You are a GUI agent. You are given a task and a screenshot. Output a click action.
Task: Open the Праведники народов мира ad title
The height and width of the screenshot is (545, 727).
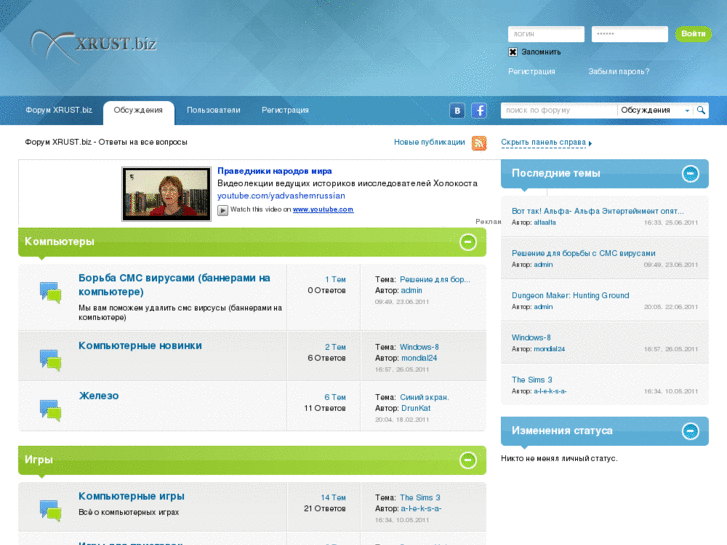[274, 171]
